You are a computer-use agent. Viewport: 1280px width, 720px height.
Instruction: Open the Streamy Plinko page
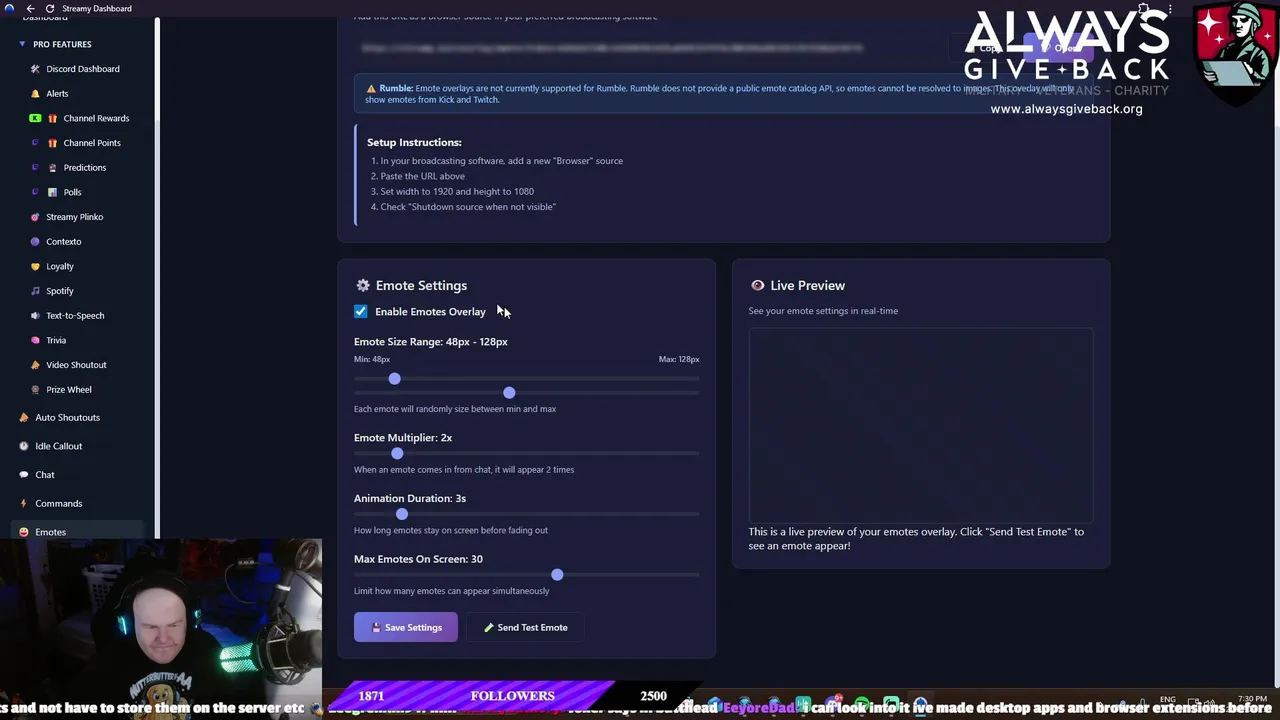[74, 217]
